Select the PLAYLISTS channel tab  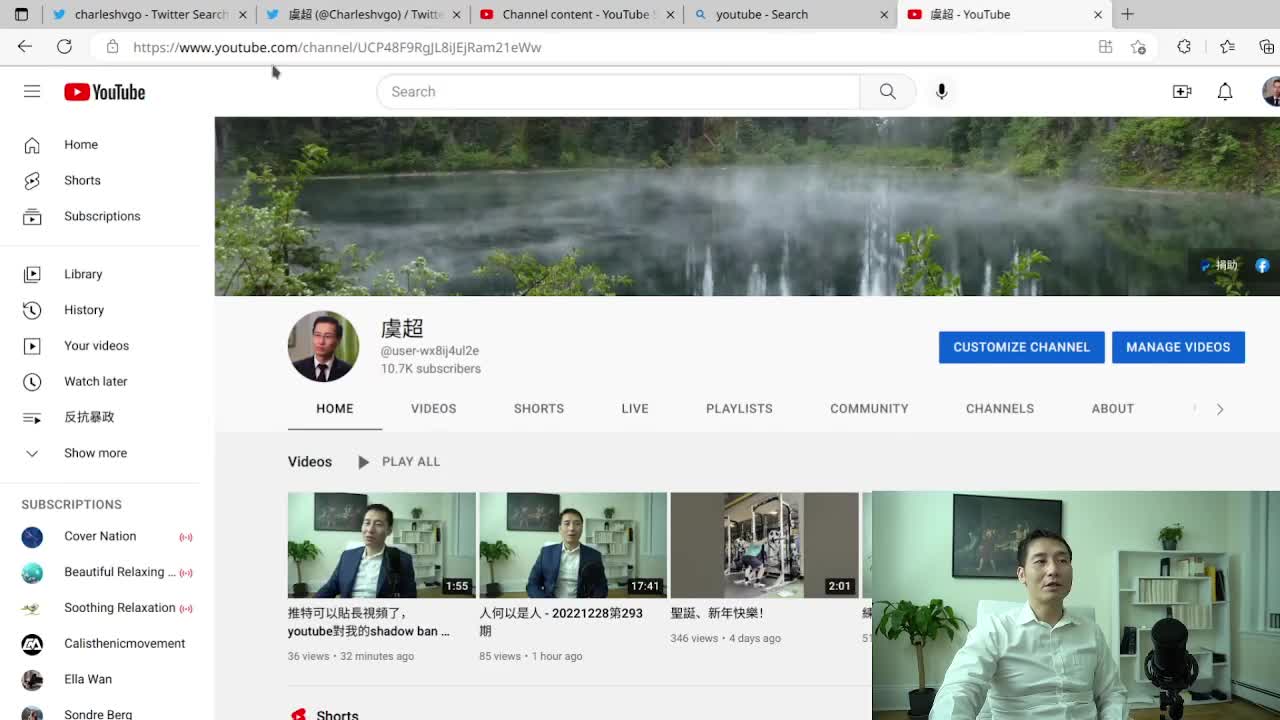tap(739, 408)
